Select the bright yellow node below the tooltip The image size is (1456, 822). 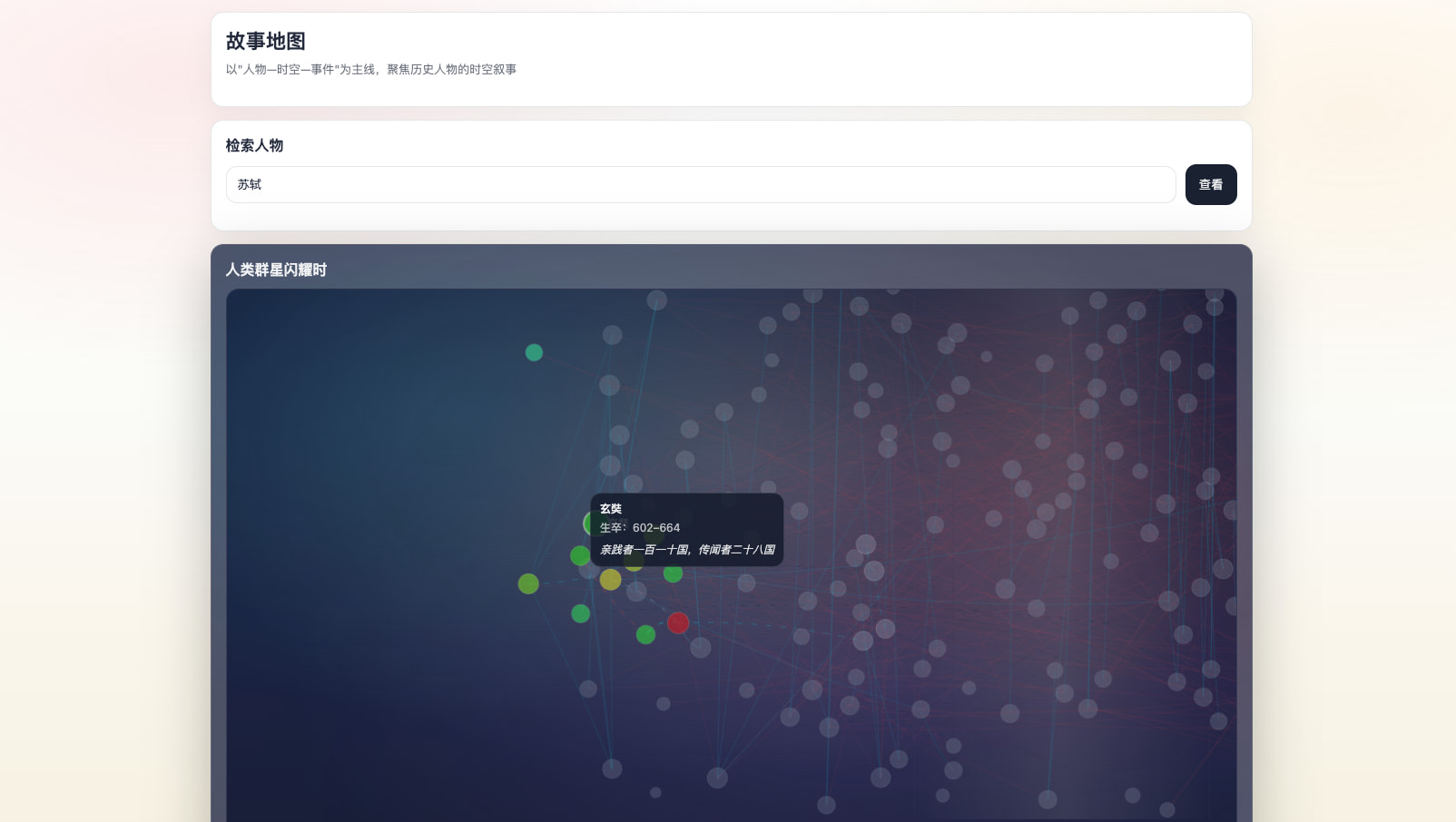tap(611, 580)
